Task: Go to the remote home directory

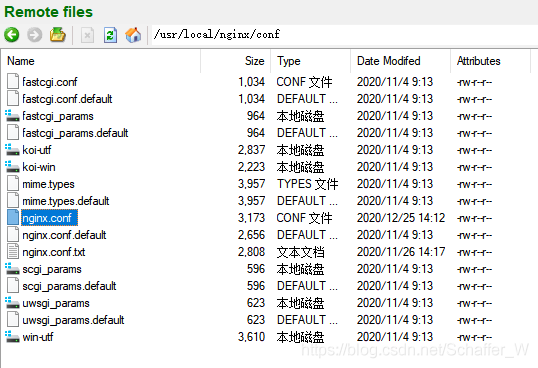Action: (x=133, y=35)
